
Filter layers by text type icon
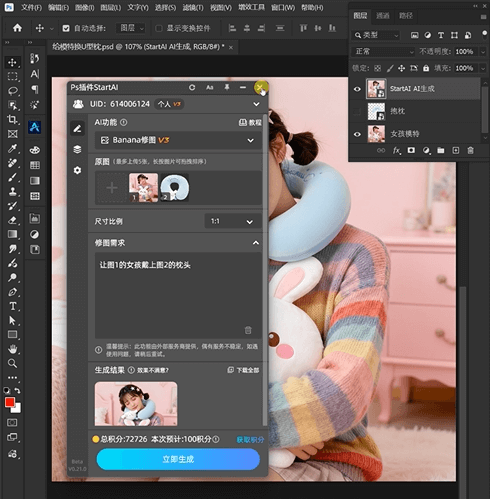[x=441, y=35]
